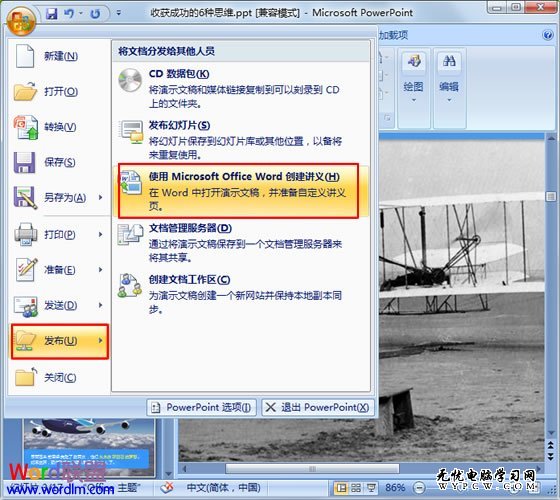
Task: Expand the Save As (另存为) submenu arrow
Action: point(100,197)
